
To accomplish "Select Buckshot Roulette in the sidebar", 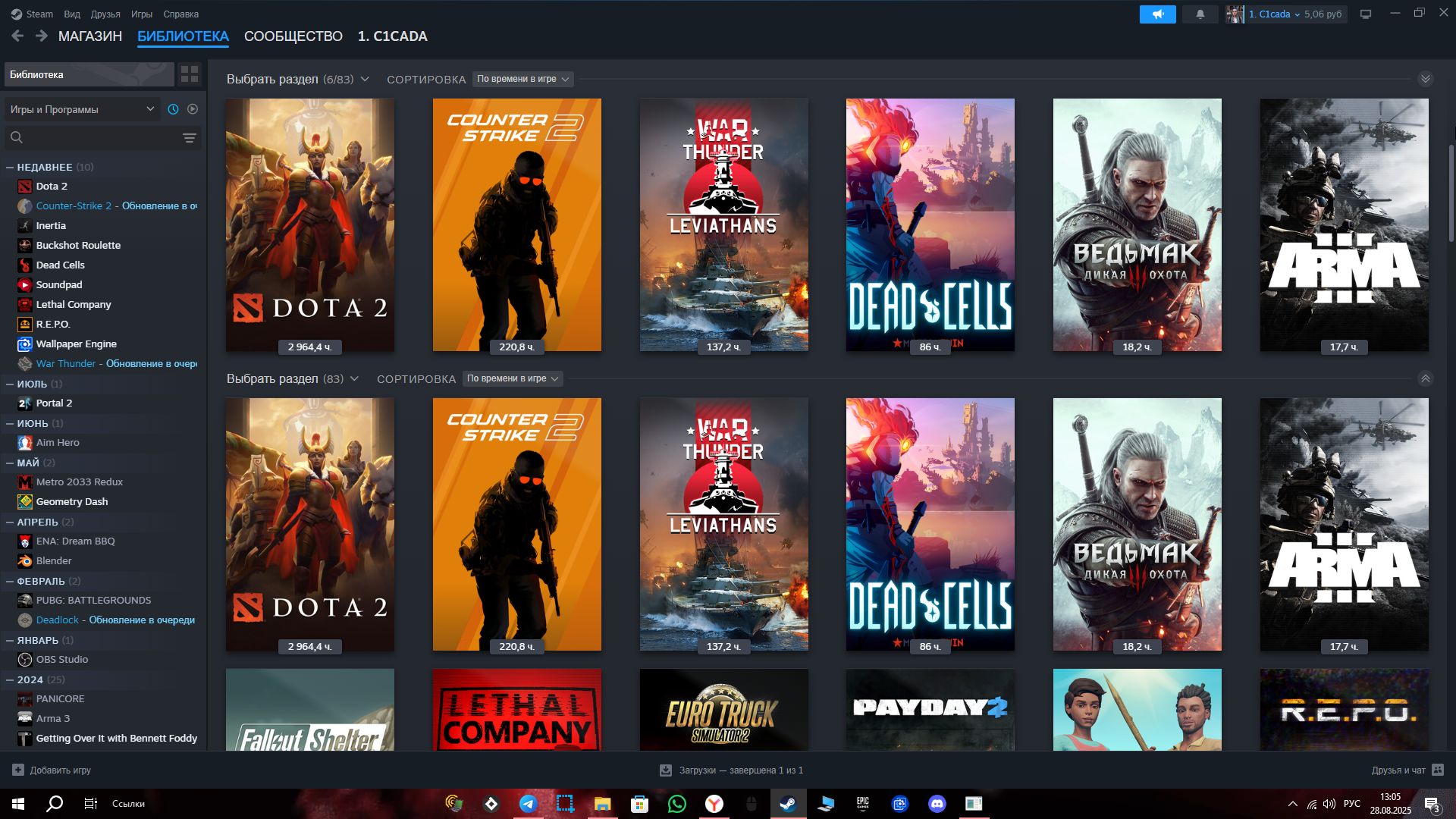I will [x=78, y=245].
